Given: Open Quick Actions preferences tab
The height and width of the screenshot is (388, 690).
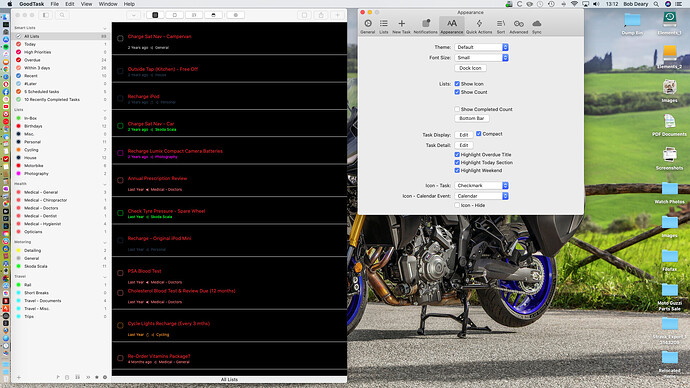Looking at the screenshot, I should click(479, 26).
